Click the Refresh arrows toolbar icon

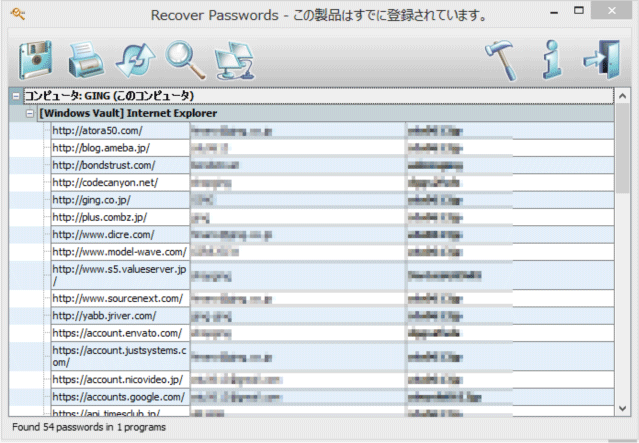point(135,60)
